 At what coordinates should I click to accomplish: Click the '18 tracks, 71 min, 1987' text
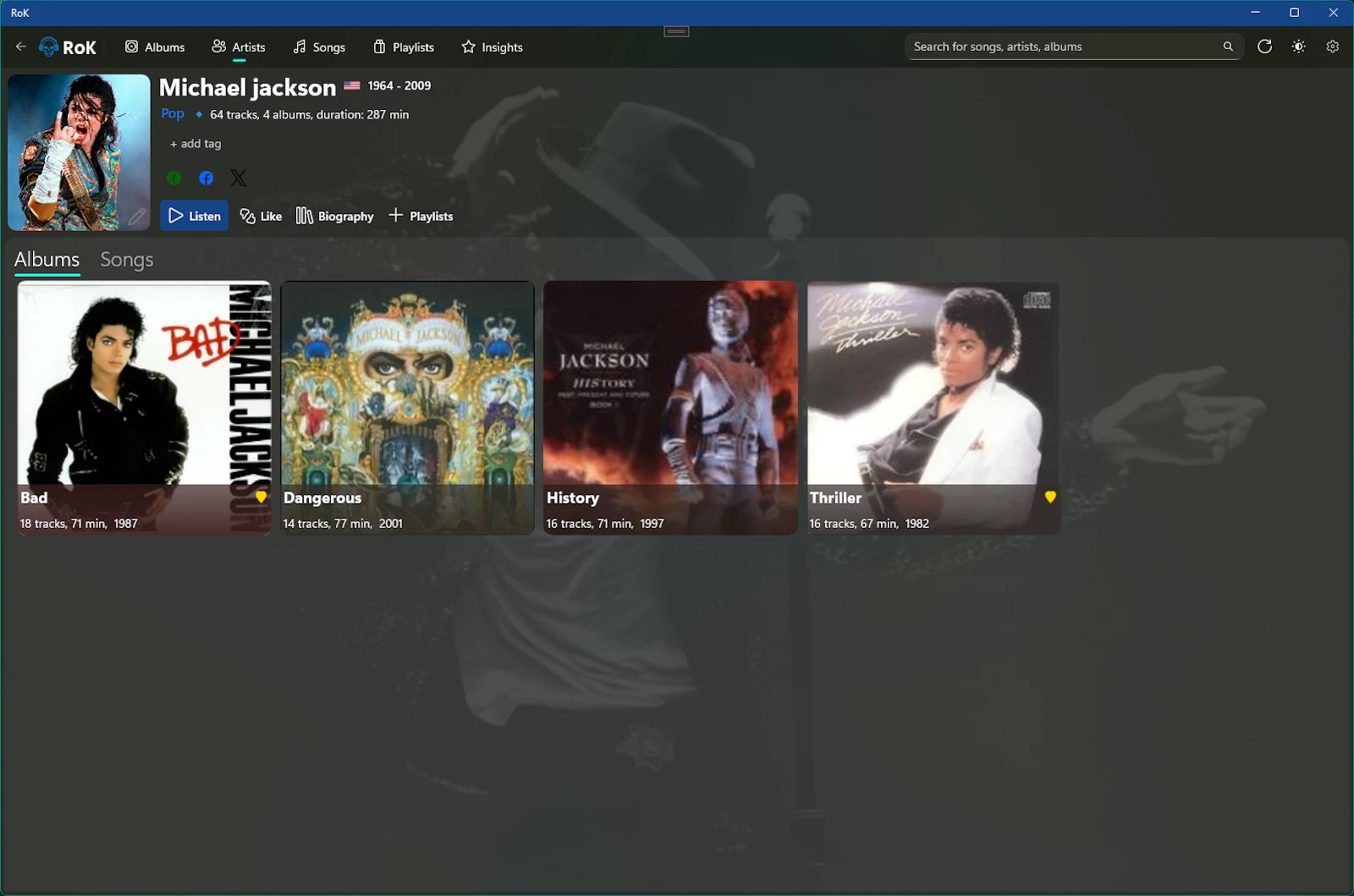pos(79,524)
